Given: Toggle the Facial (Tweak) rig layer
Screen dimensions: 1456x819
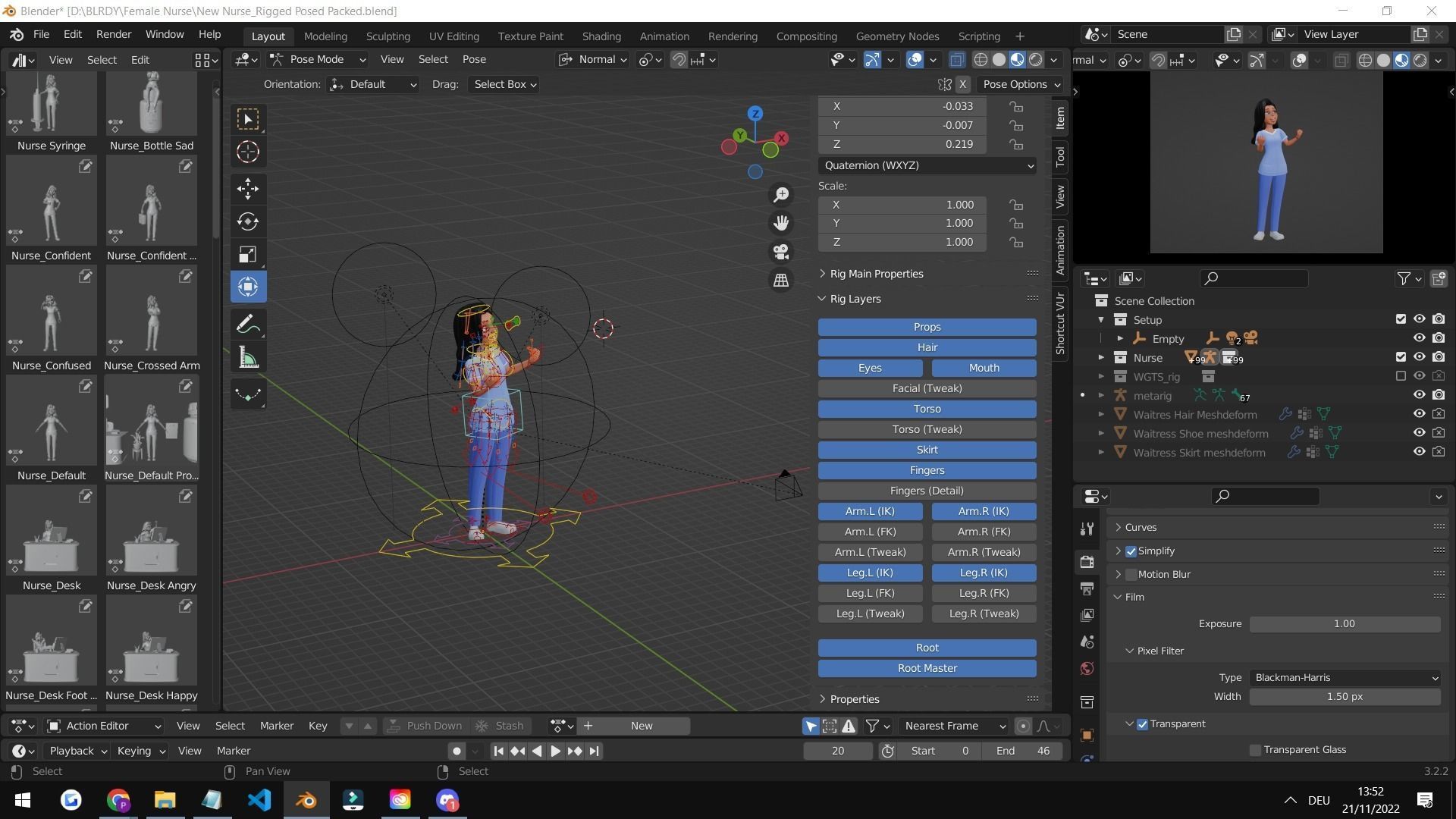Looking at the screenshot, I should point(927,388).
